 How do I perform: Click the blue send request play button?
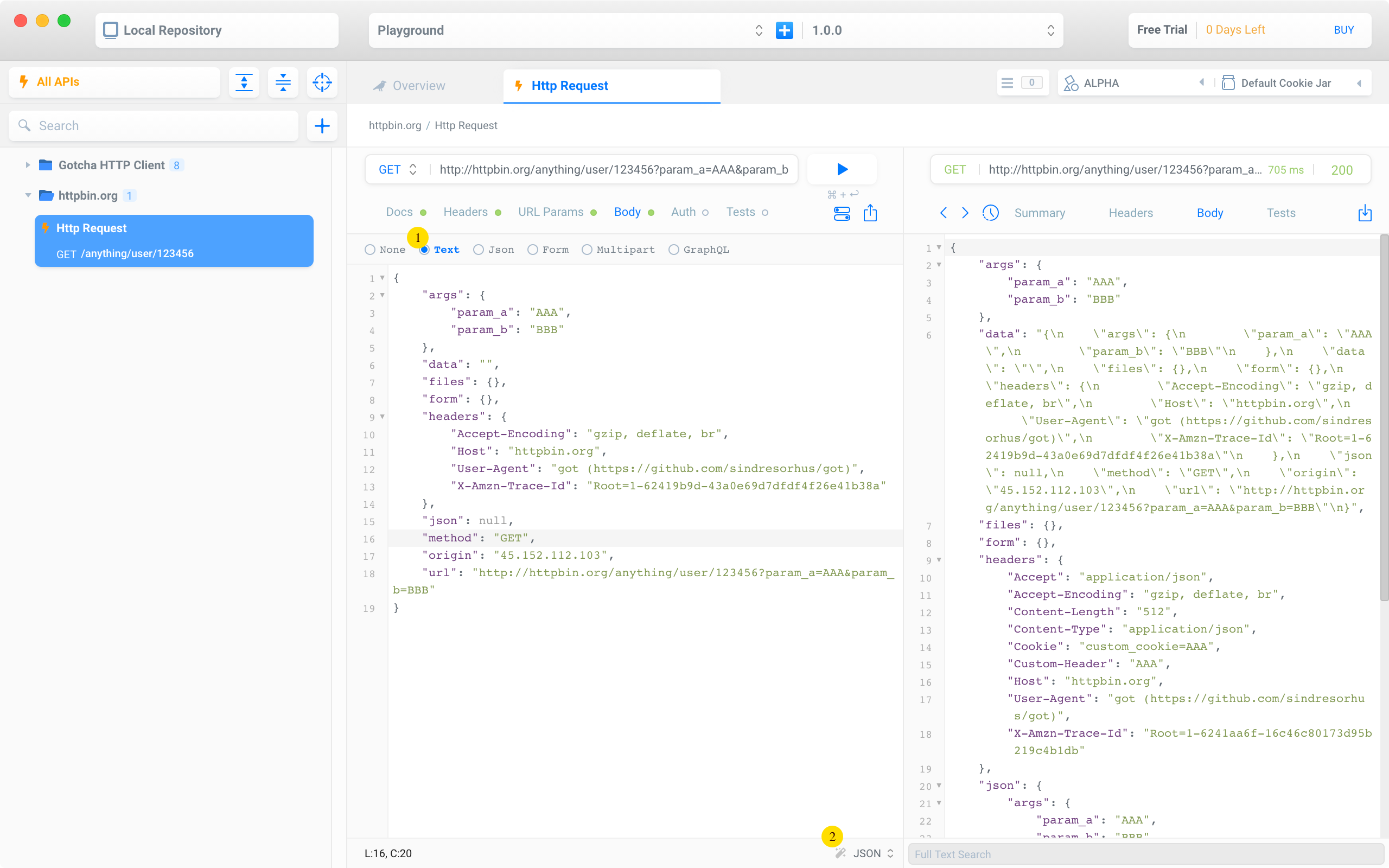pyautogui.click(x=842, y=169)
